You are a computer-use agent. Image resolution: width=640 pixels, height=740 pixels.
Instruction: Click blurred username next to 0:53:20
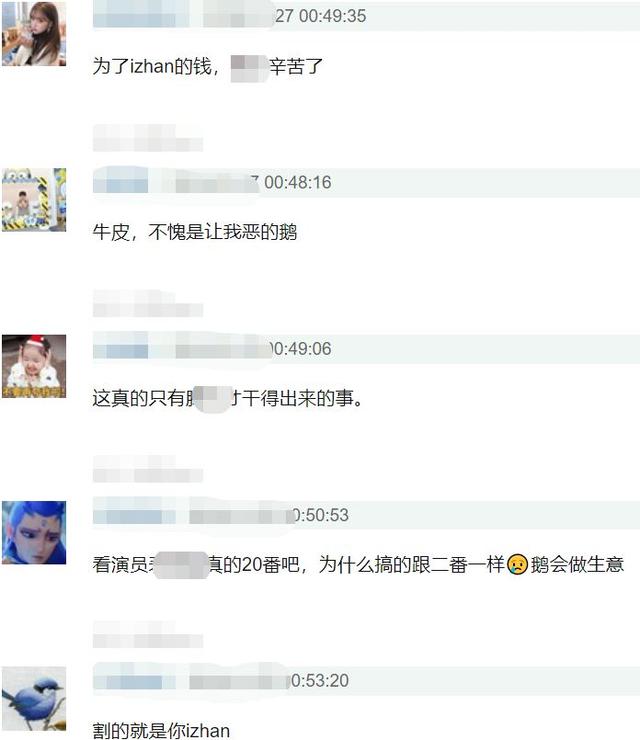click(x=191, y=681)
